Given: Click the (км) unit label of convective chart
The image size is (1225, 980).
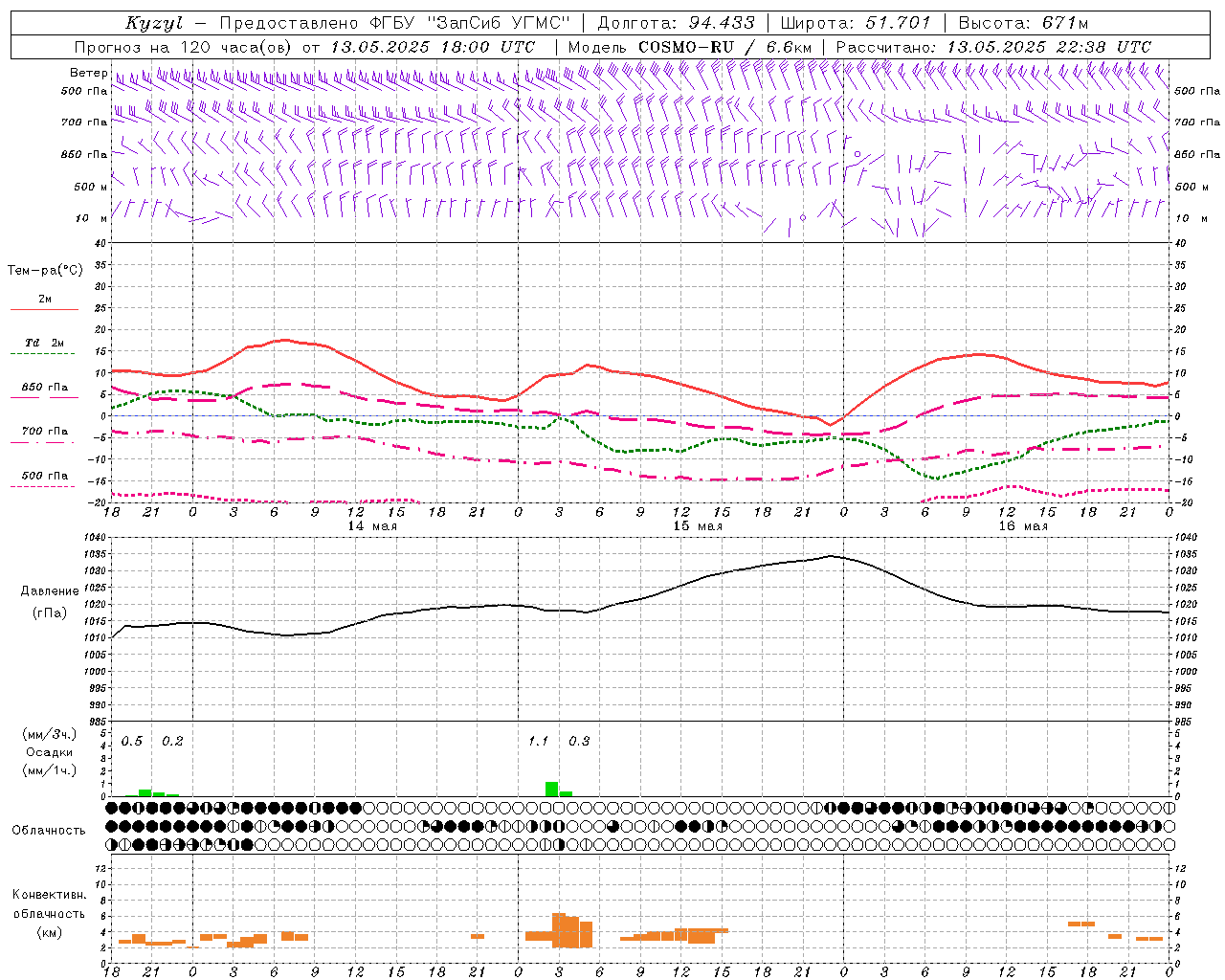Looking at the screenshot, I should click(49, 932).
